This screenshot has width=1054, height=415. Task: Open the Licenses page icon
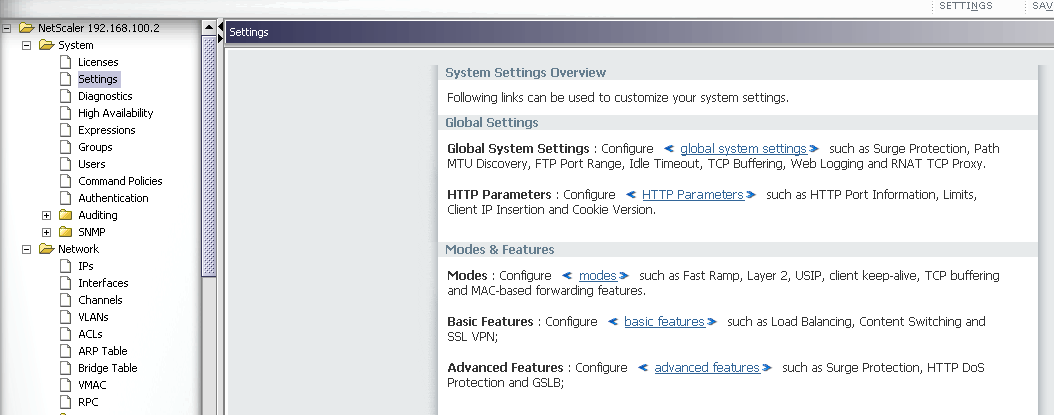(x=66, y=62)
